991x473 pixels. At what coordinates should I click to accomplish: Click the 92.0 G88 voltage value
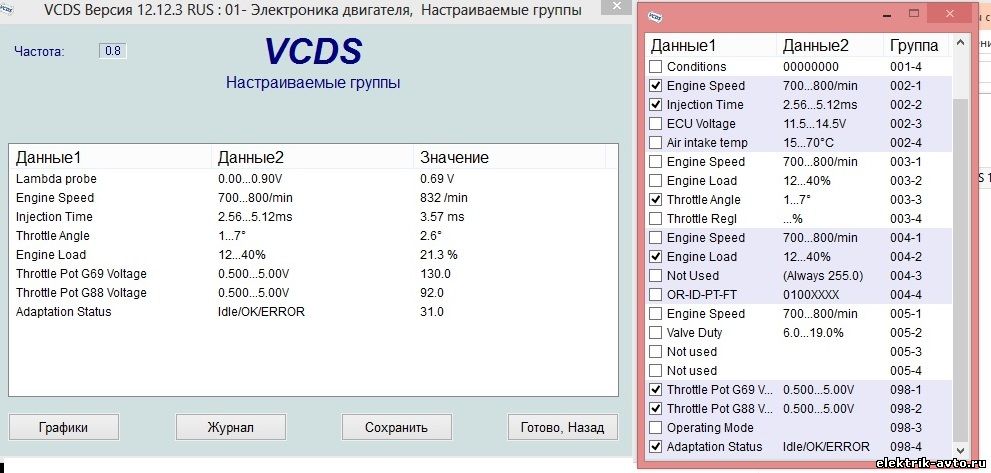click(x=432, y=293)
